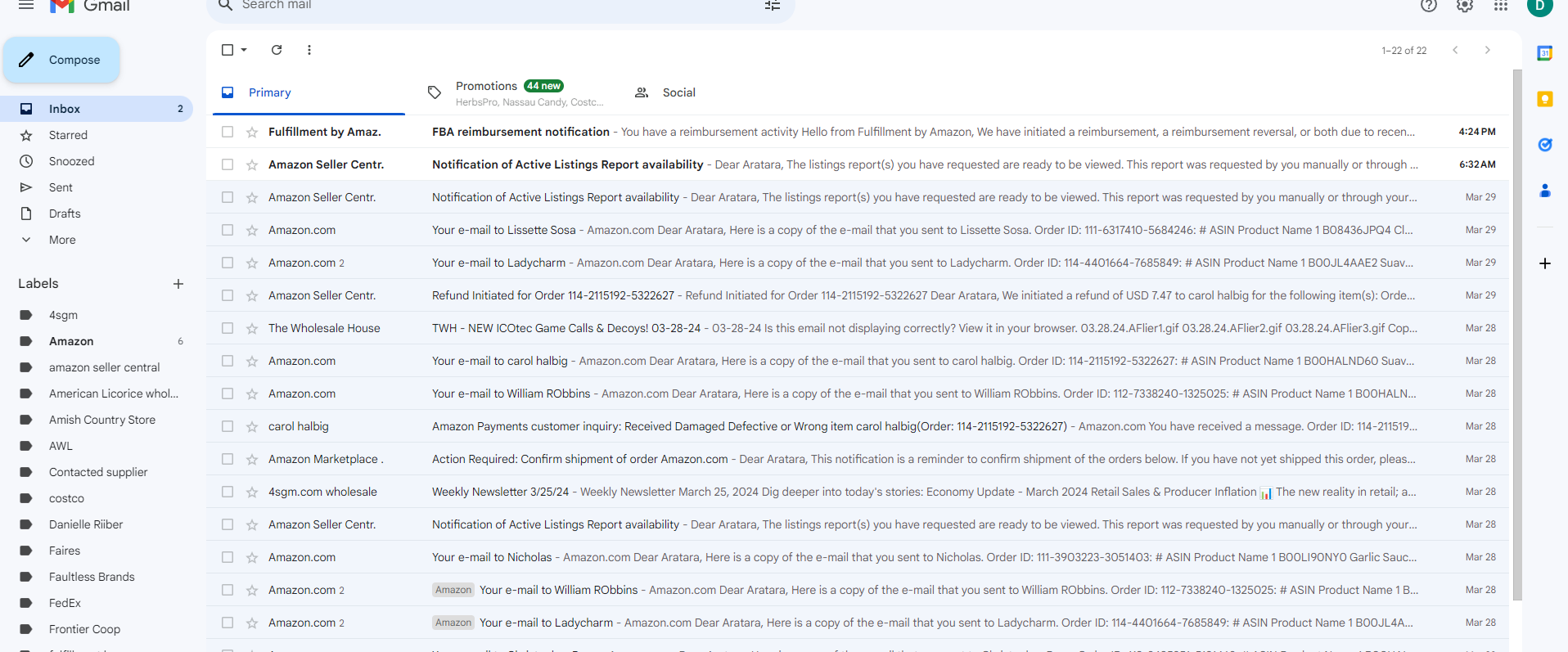The image size is (1568, 652).
Task: Click the 1–22 of 22 message count
Action: coord(1404,51)
